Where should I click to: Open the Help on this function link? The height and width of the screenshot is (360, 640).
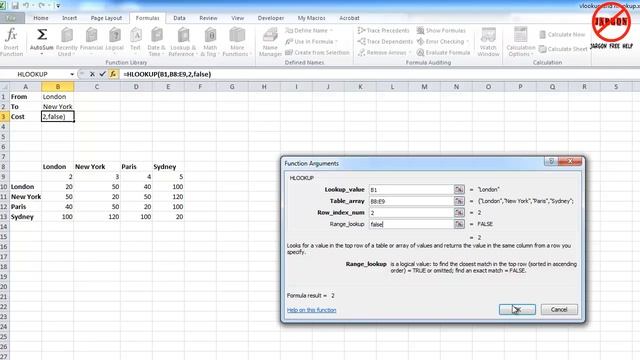click(x=311, y=310)
